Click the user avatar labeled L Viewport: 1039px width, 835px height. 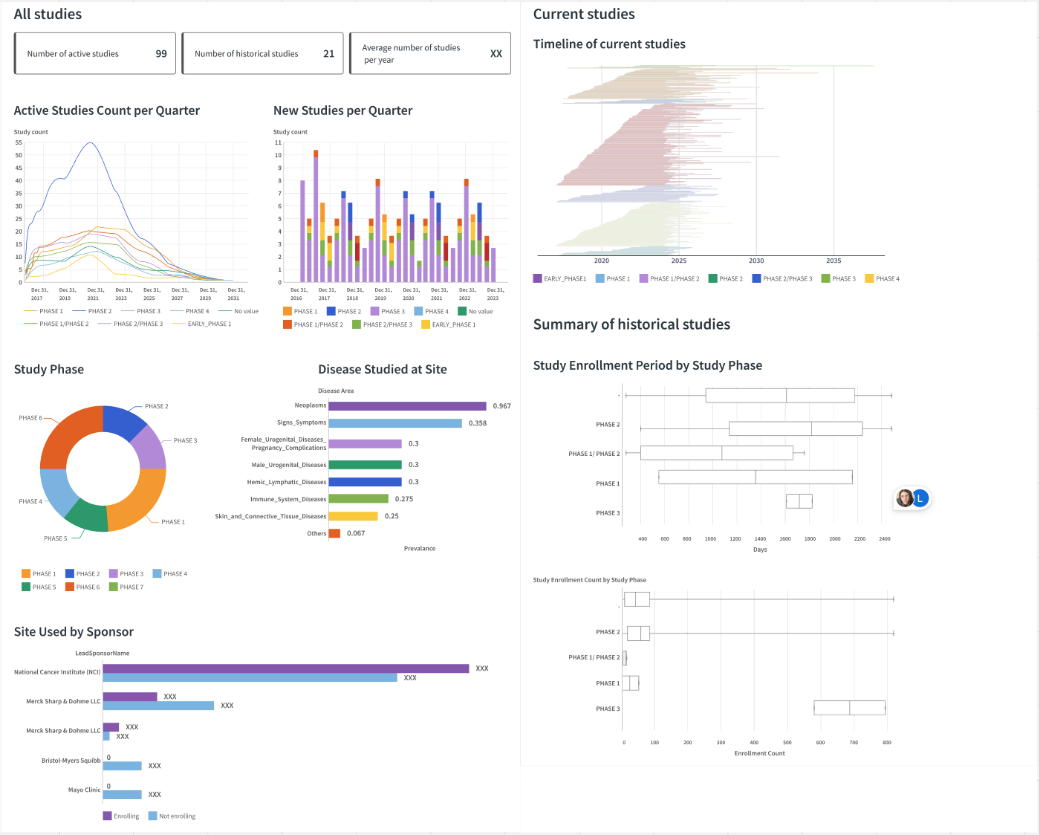921,498
